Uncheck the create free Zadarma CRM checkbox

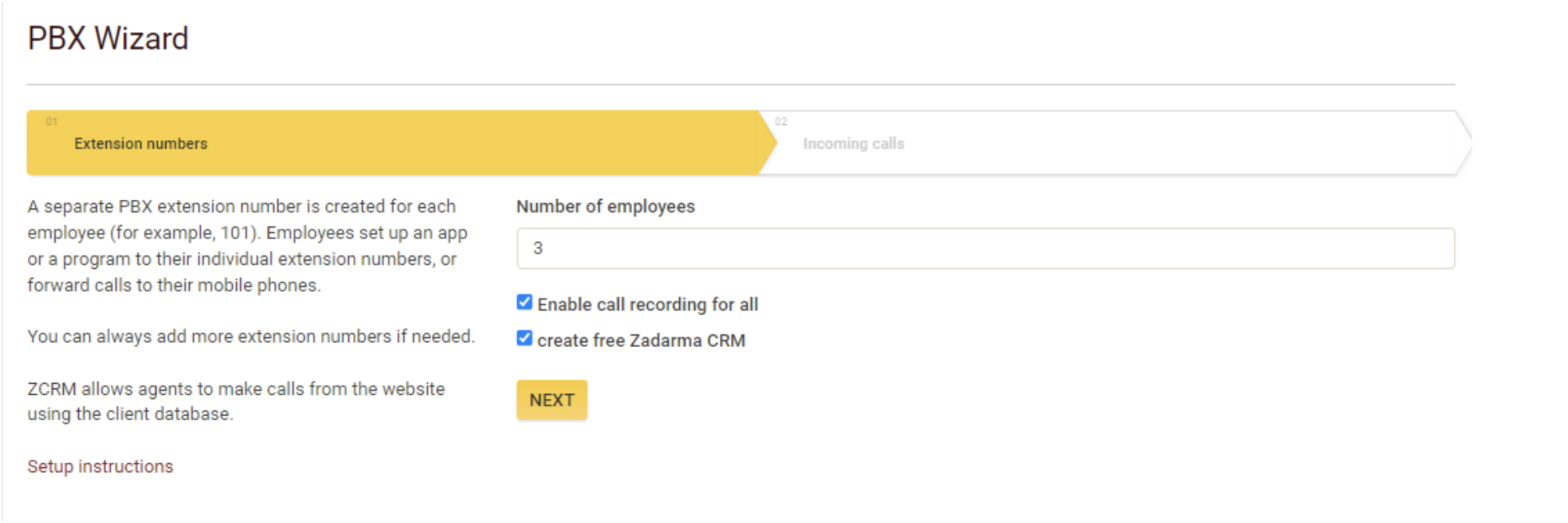pos(524,338)
